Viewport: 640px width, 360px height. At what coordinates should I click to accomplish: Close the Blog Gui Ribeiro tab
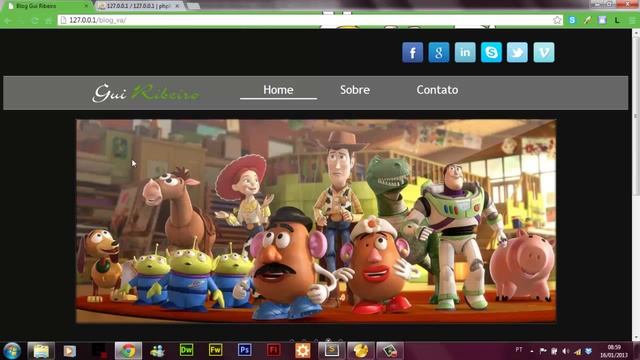86,6
